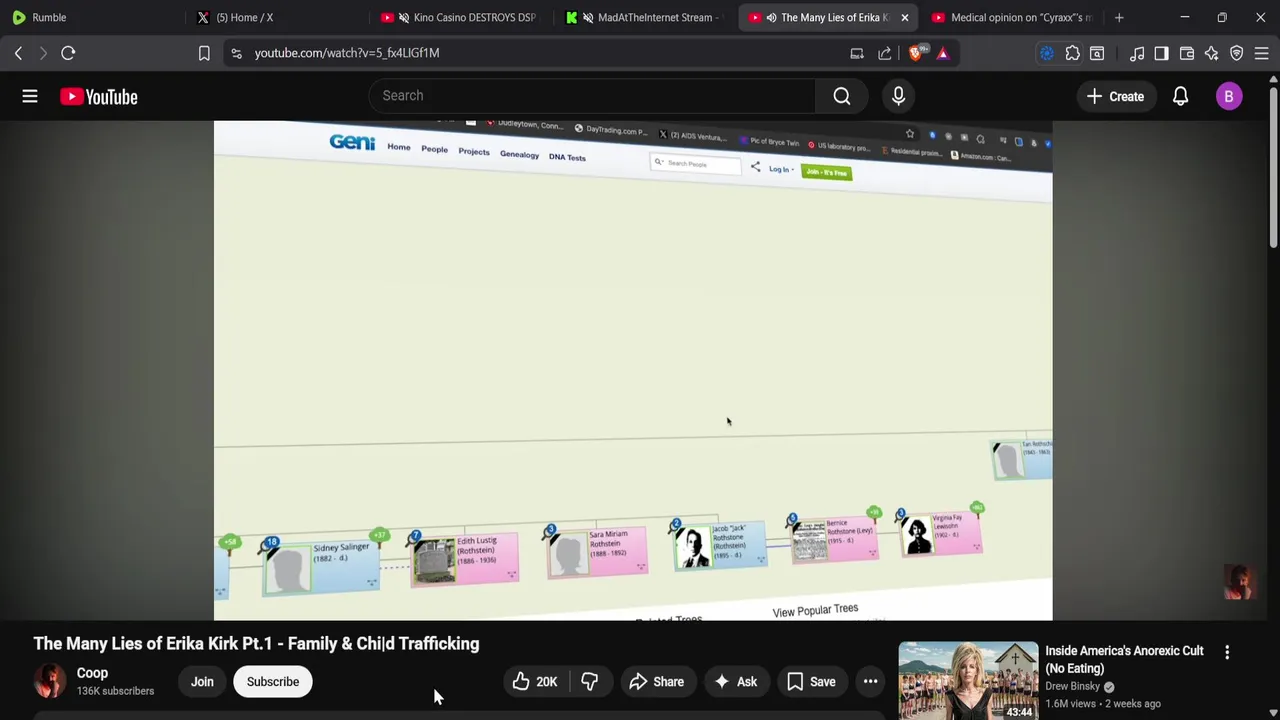Open Leo AI sparkle icon

[x=1212, y=53]
